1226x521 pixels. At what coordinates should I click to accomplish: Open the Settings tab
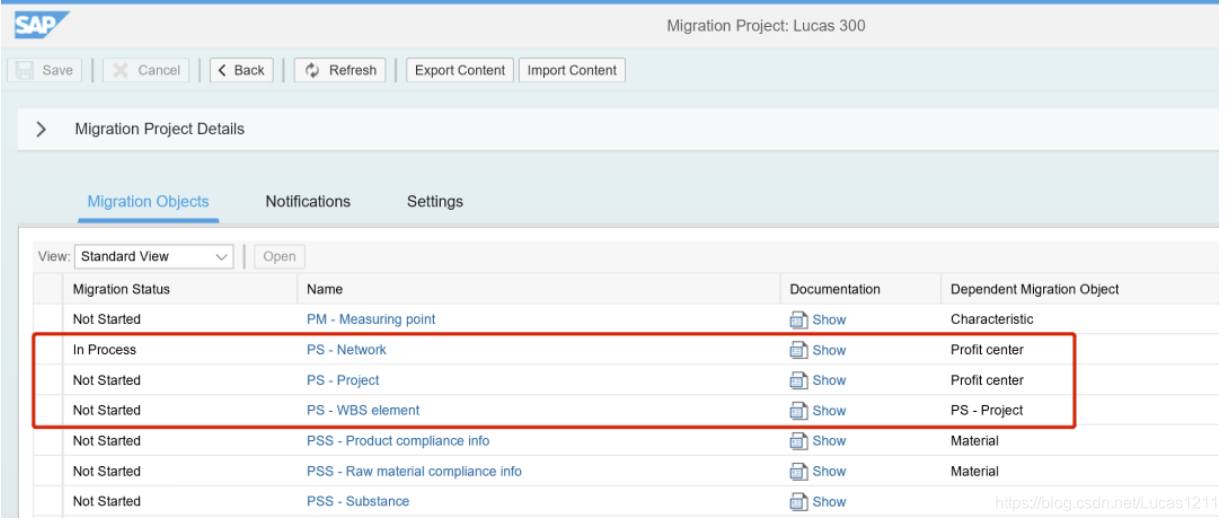pos(435,201)
